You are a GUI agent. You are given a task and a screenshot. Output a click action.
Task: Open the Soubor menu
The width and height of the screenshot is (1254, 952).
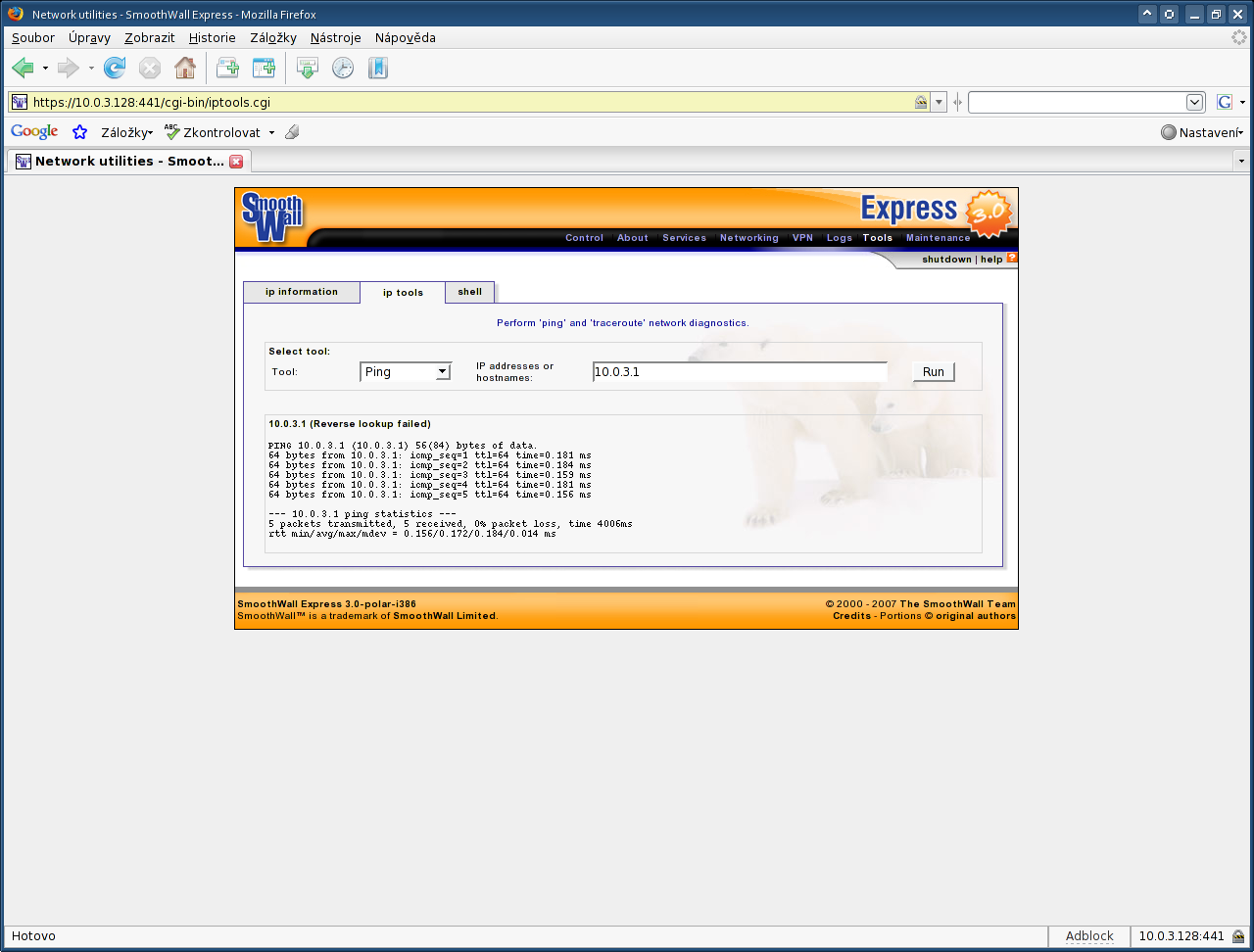coord(33,37)
